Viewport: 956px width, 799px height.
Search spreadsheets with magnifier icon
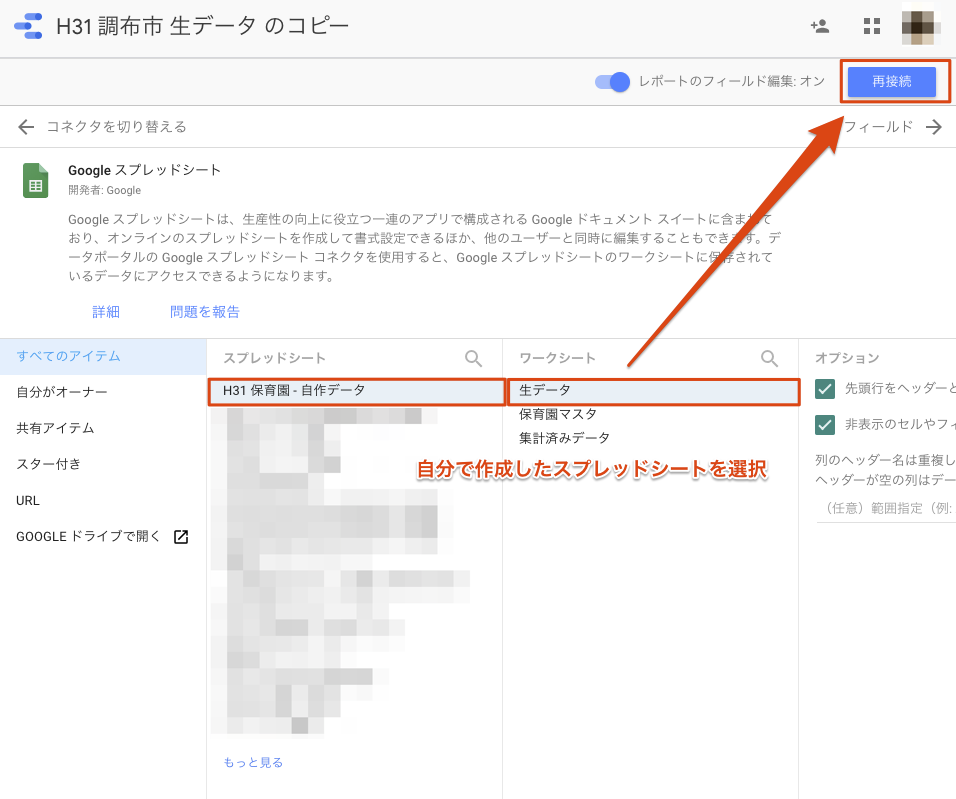coord(474,359)
